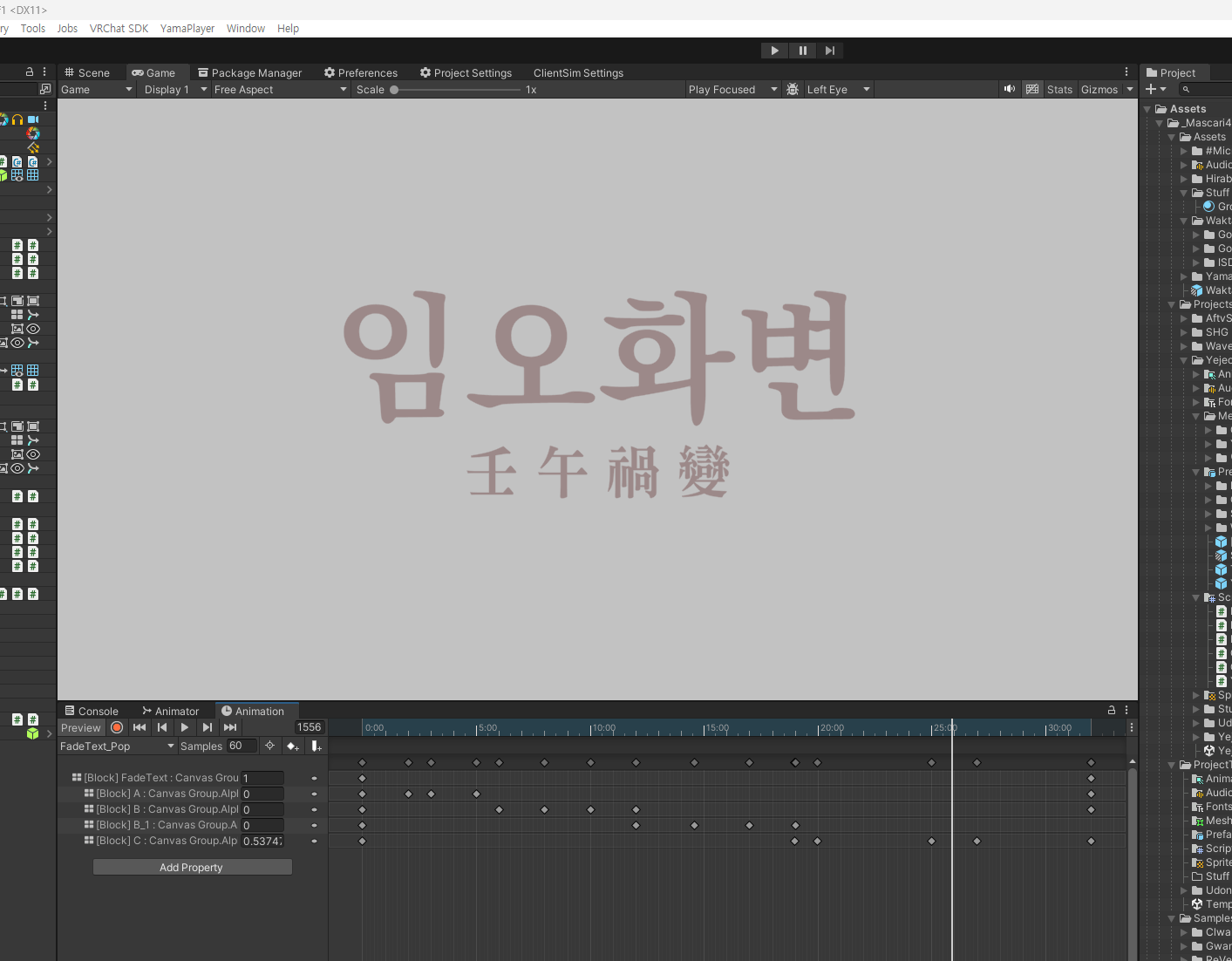Image resolution: width=1232 pixels, height=961 pixels.
Task: Click the Add Event icon
Action: coord(316,746)
